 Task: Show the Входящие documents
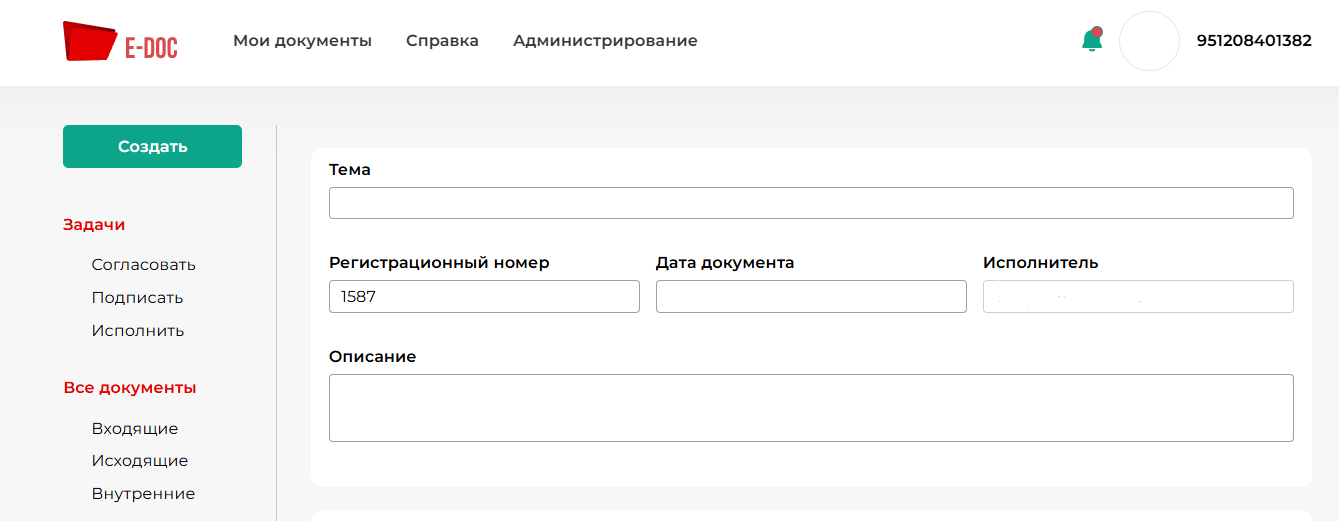[134, 429]
